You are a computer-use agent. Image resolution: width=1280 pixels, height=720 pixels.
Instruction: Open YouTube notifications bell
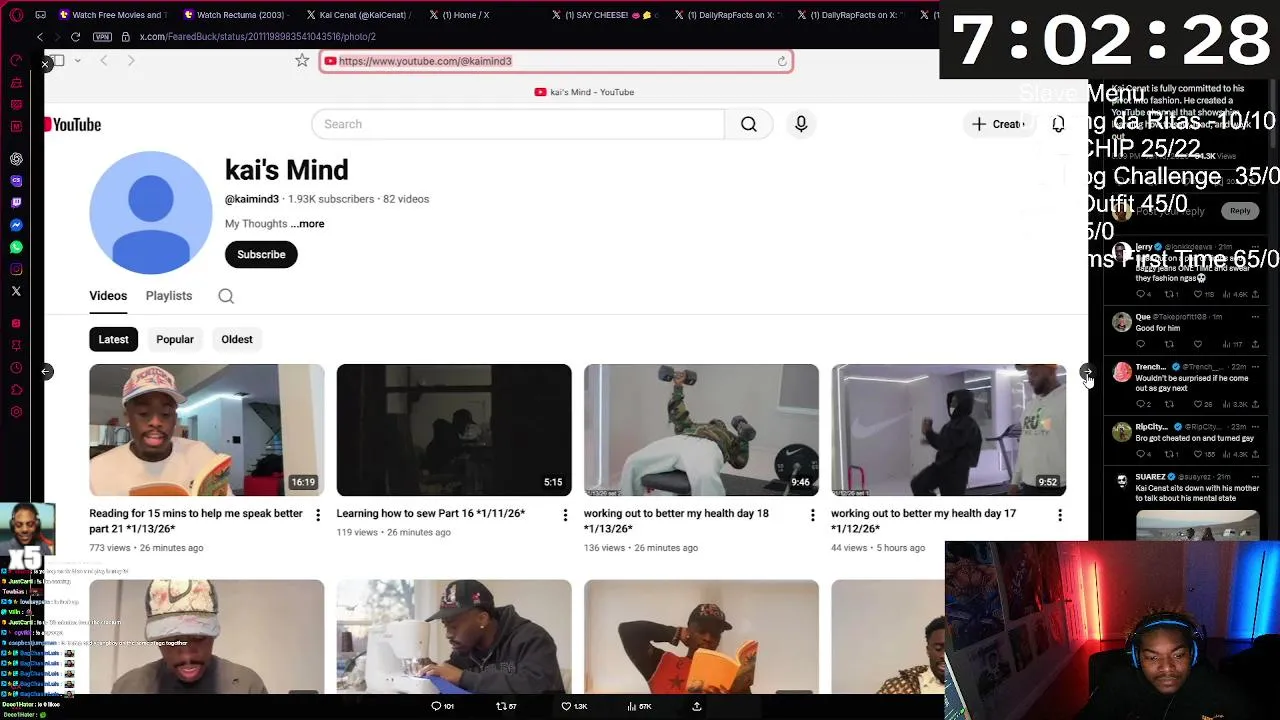coord(1058,124)
